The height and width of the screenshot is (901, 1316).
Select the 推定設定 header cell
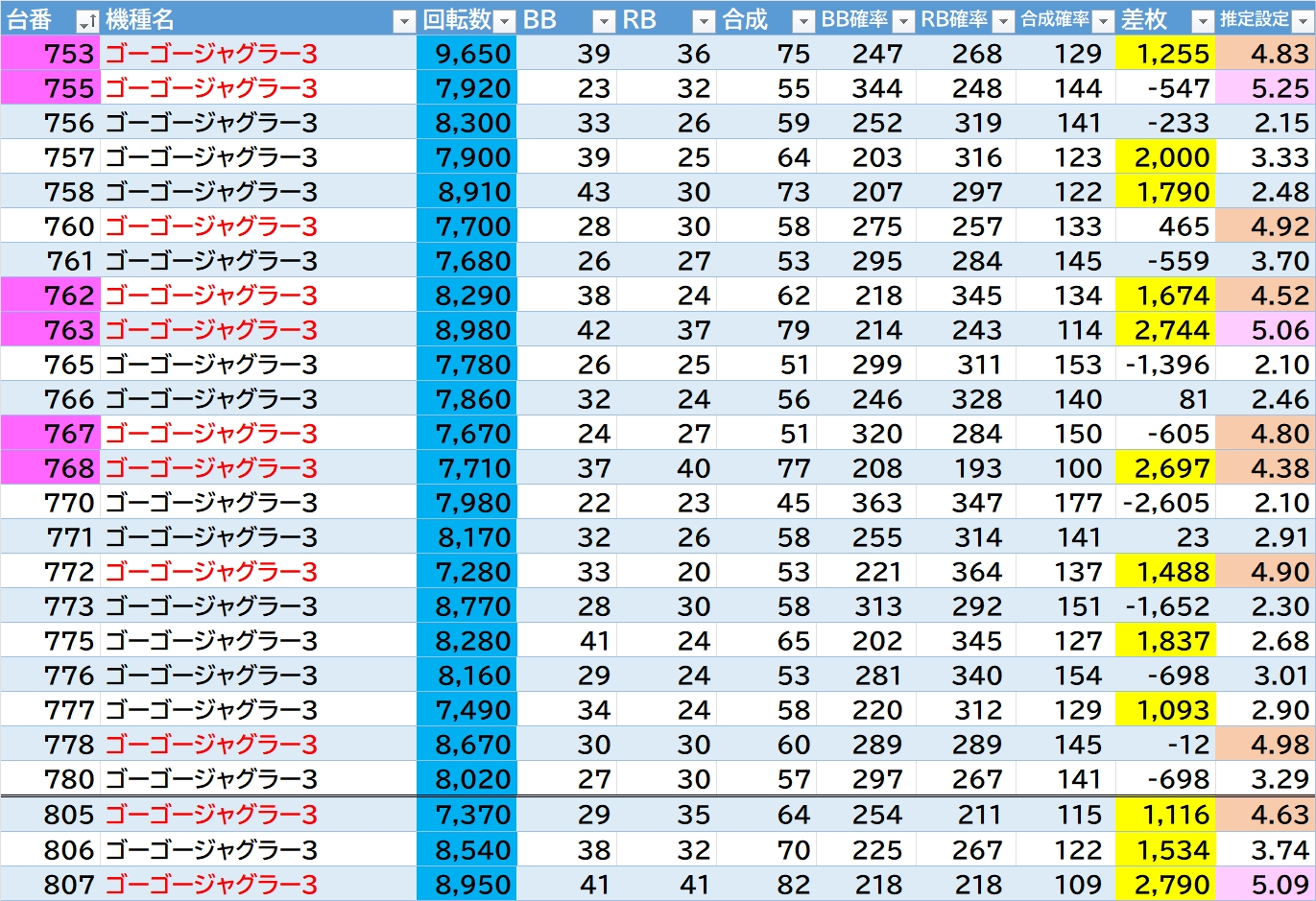pyautogui.click(x=1265, y=19)
